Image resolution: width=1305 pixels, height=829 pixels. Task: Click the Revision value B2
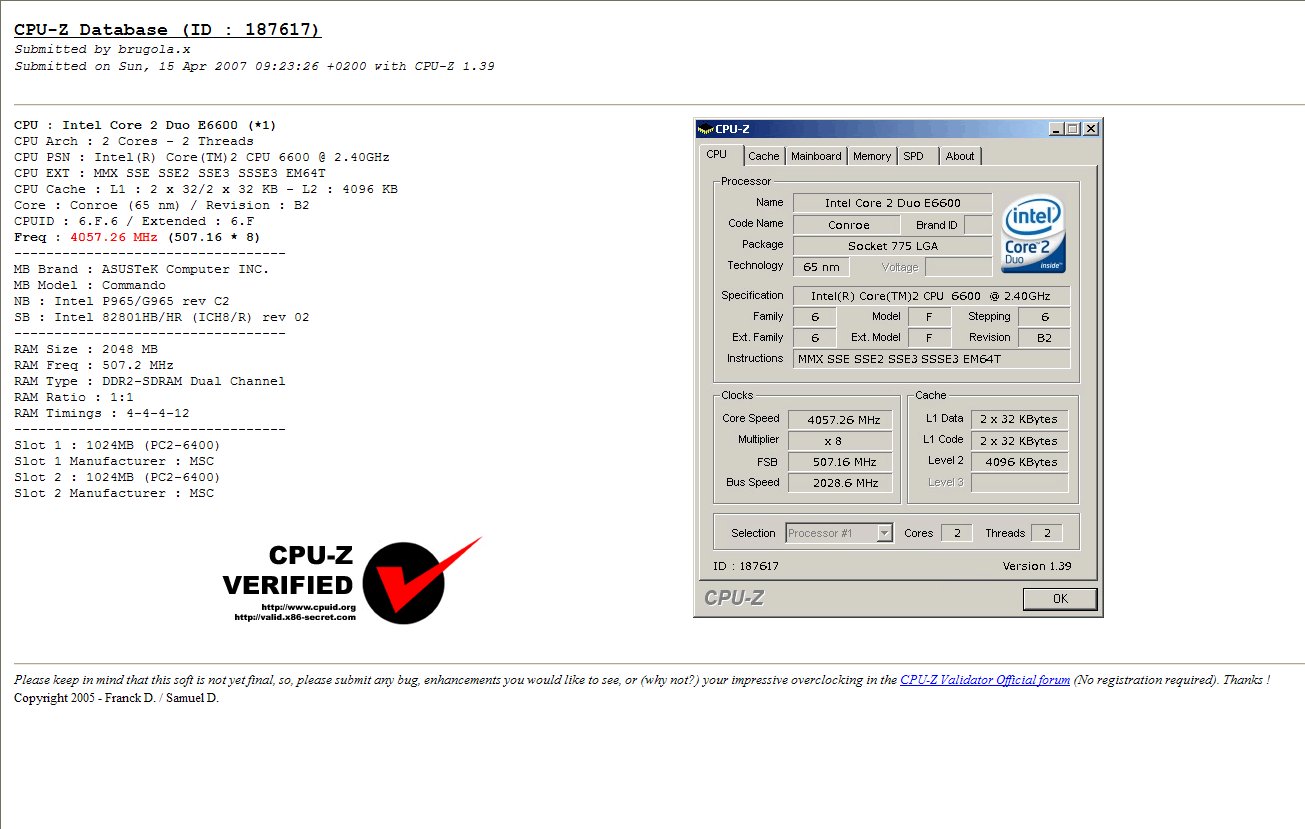pos(1044,338)
